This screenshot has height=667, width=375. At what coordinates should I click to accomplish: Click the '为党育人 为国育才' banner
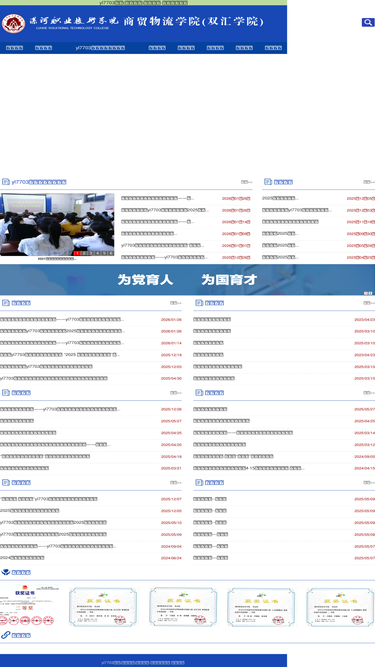(188, 279)
